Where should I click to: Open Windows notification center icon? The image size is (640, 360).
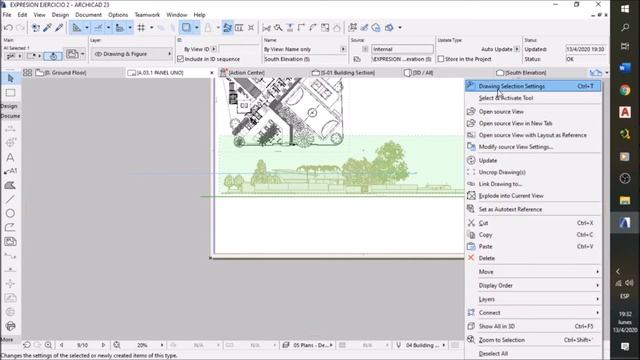tap(625, 346)
